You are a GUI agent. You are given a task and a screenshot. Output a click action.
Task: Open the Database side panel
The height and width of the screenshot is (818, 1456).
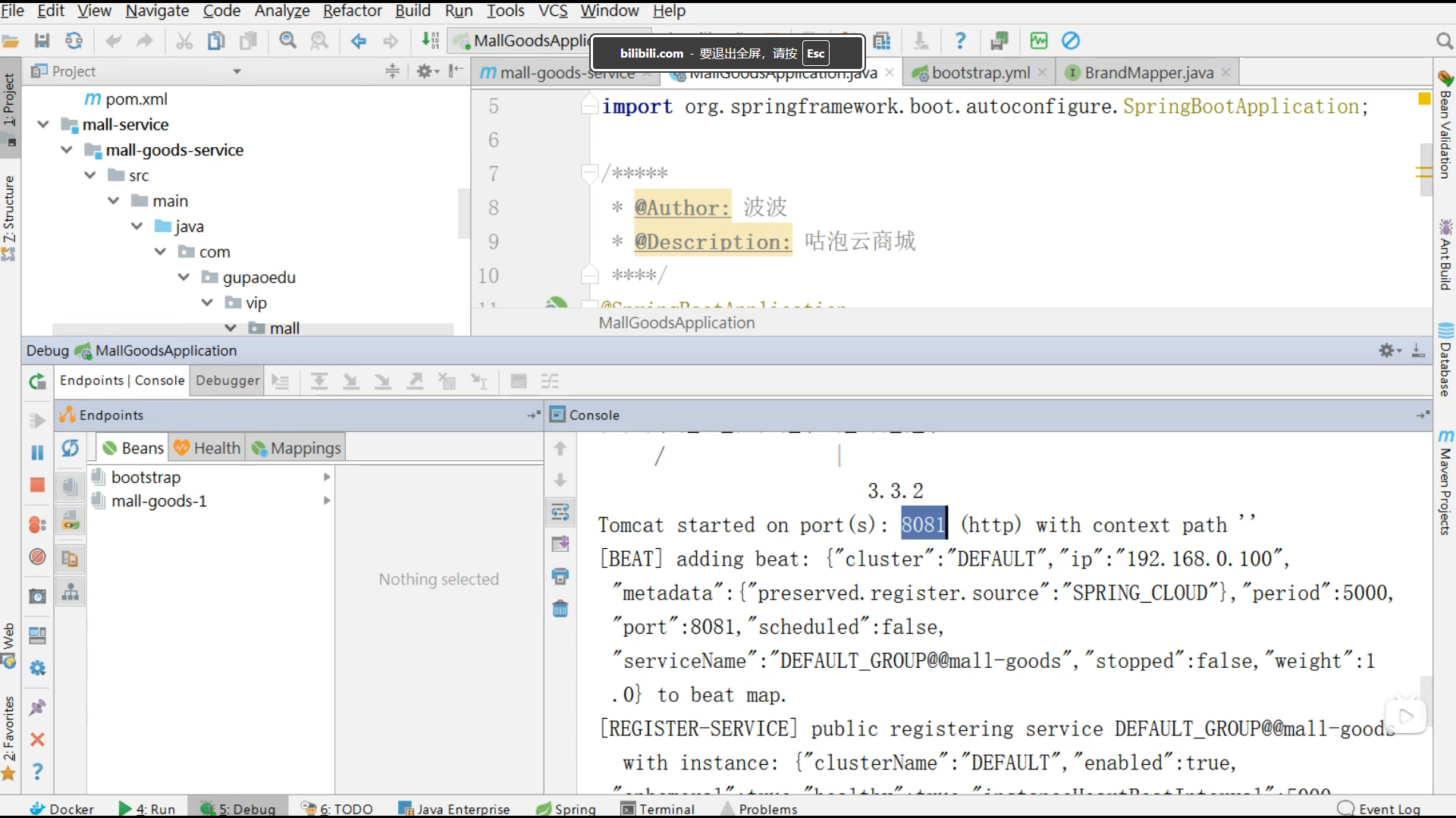pyautogui.click(x=1445, y=360)
